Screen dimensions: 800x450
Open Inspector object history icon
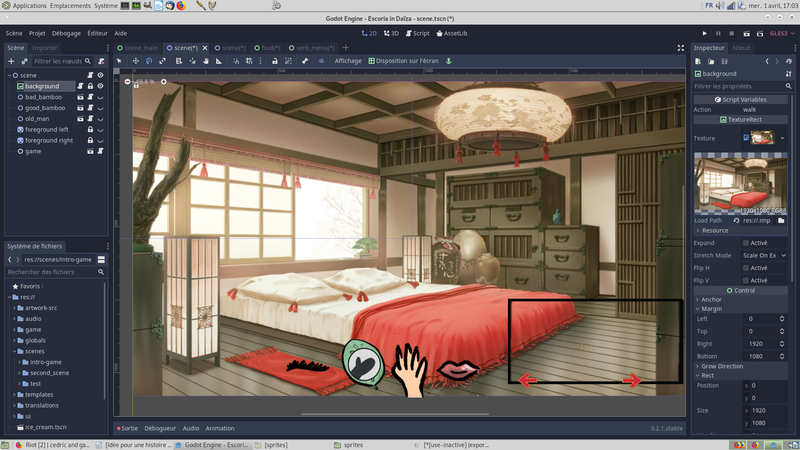[789, 61]
